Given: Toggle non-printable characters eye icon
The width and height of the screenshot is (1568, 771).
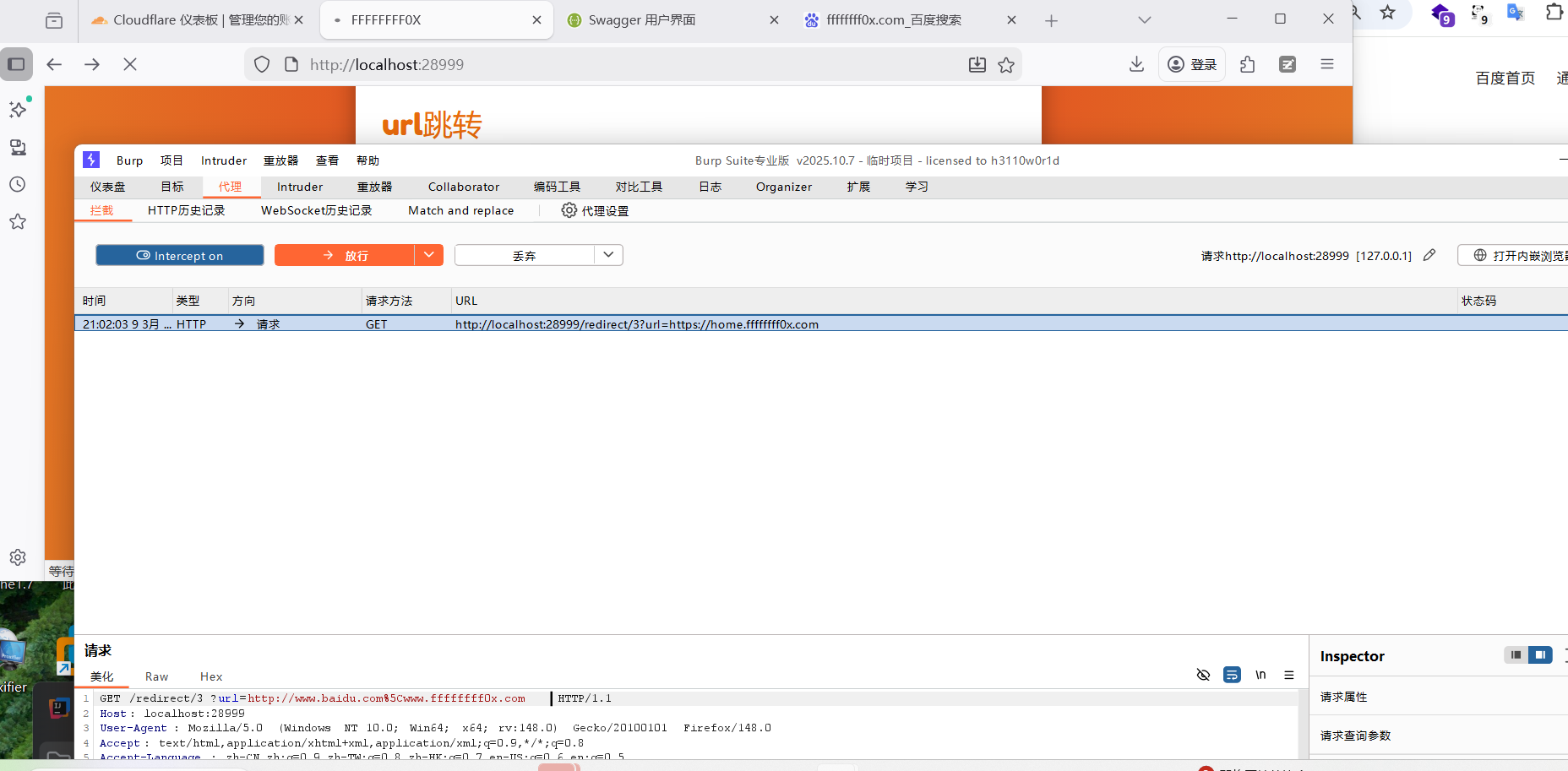Looking at the screenshot, I should tap(1204, 675).
